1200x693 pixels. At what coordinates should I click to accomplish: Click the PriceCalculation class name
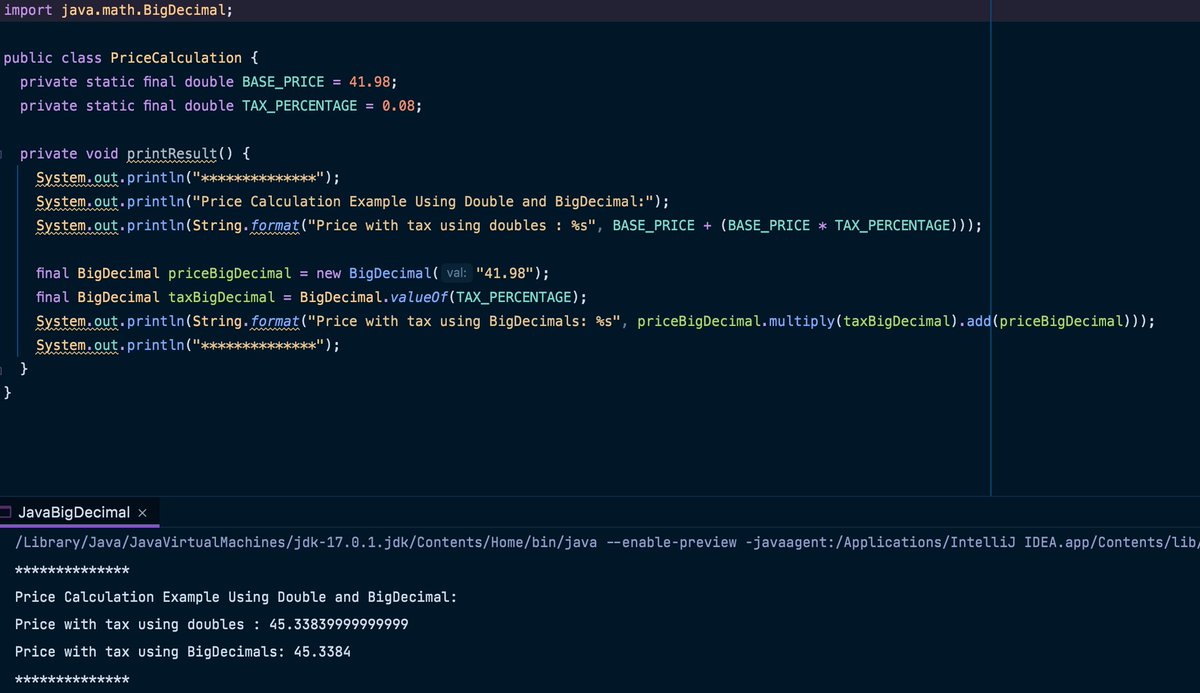point(174,57)
